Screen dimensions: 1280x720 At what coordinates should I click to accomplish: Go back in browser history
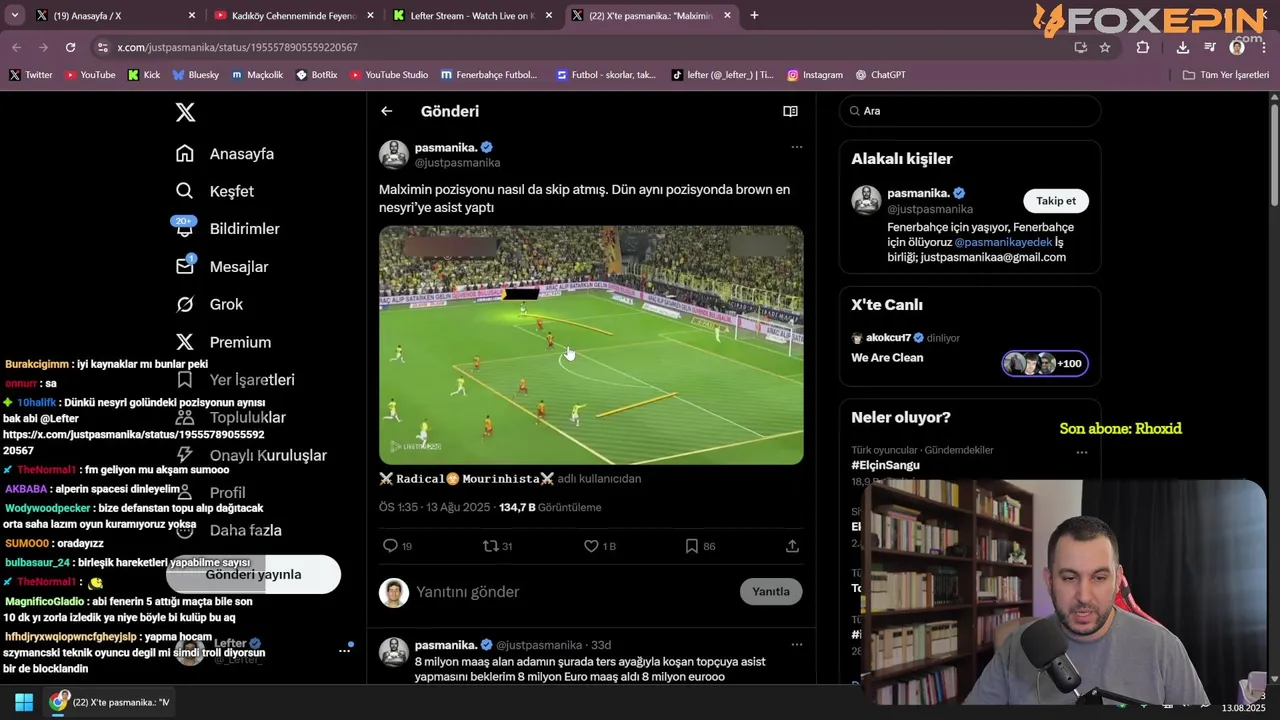coord(16,47)
